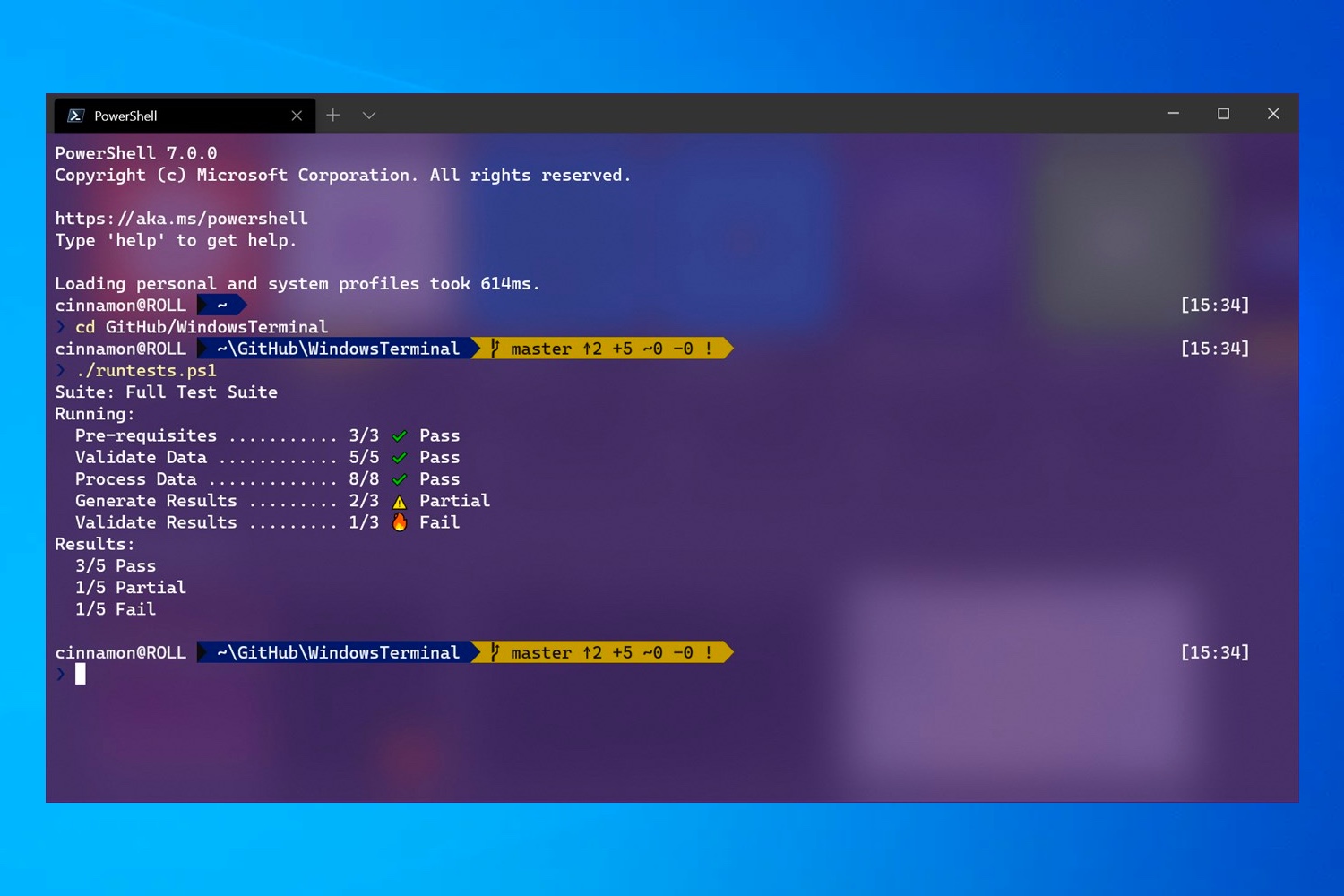Maximize the Windows Terminal window

(1223, 114)
